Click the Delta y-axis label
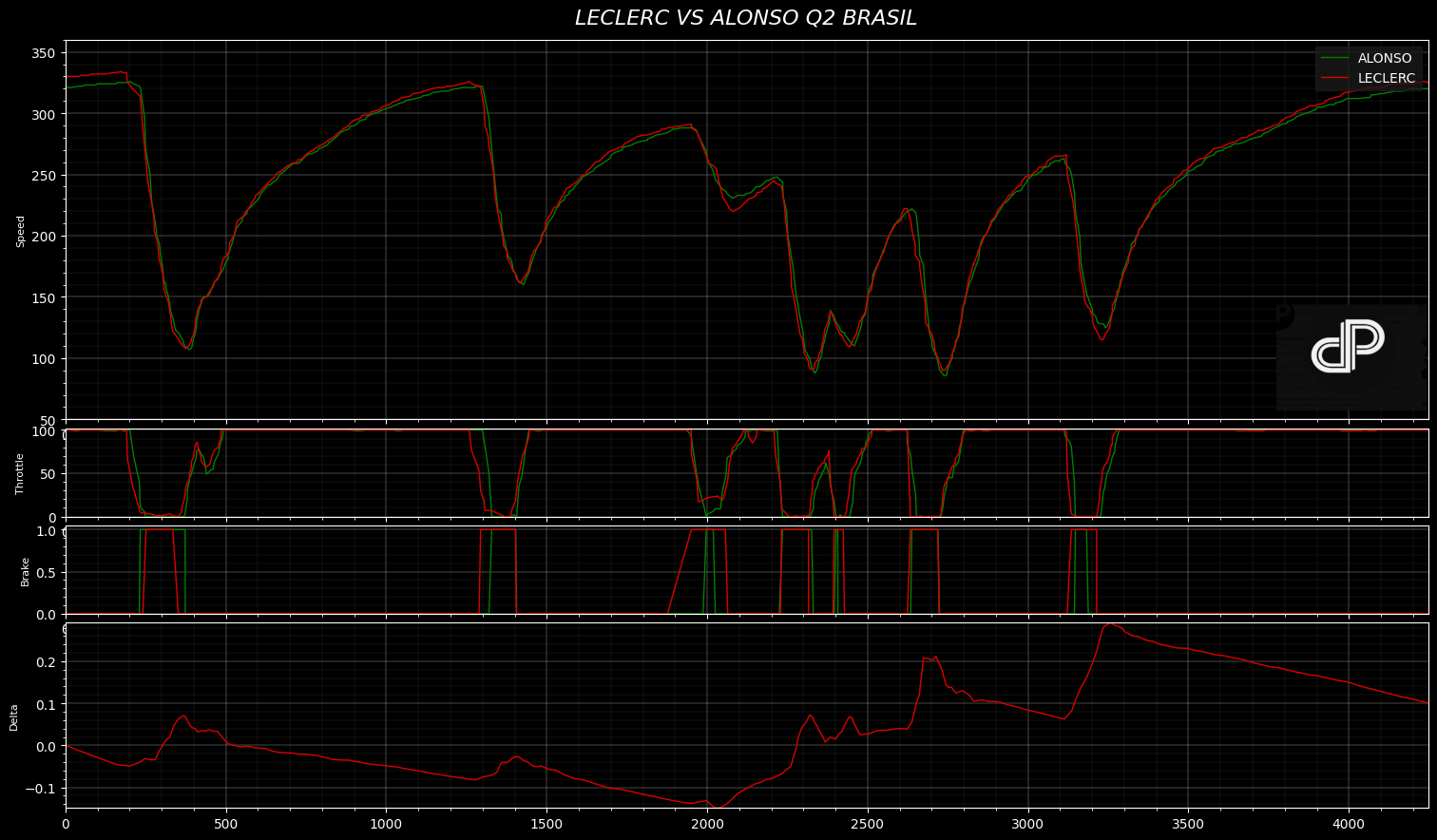This screenshot has height=840, width=1437. (14, 716)
